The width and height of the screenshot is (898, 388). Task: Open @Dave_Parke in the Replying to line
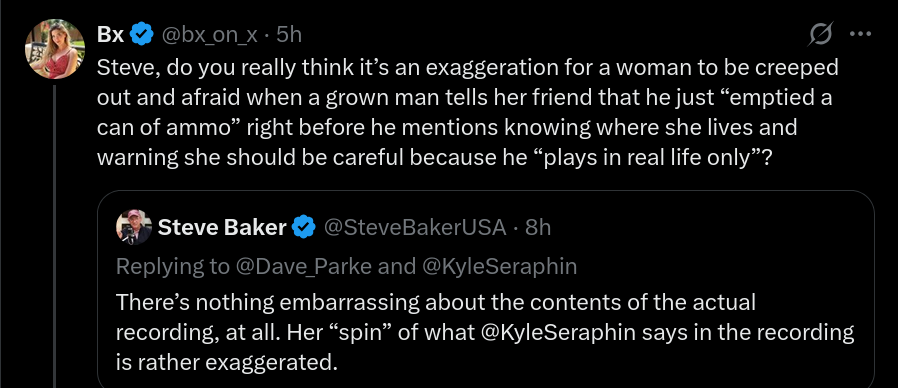(304, 266)
